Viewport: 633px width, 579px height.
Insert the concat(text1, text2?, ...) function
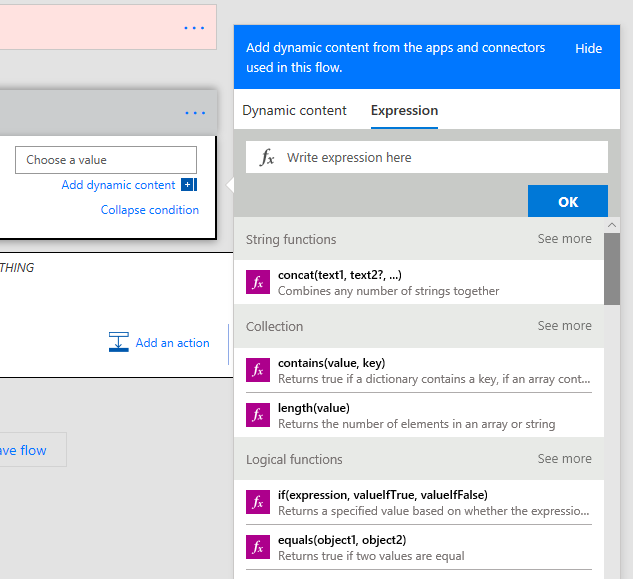419,282
